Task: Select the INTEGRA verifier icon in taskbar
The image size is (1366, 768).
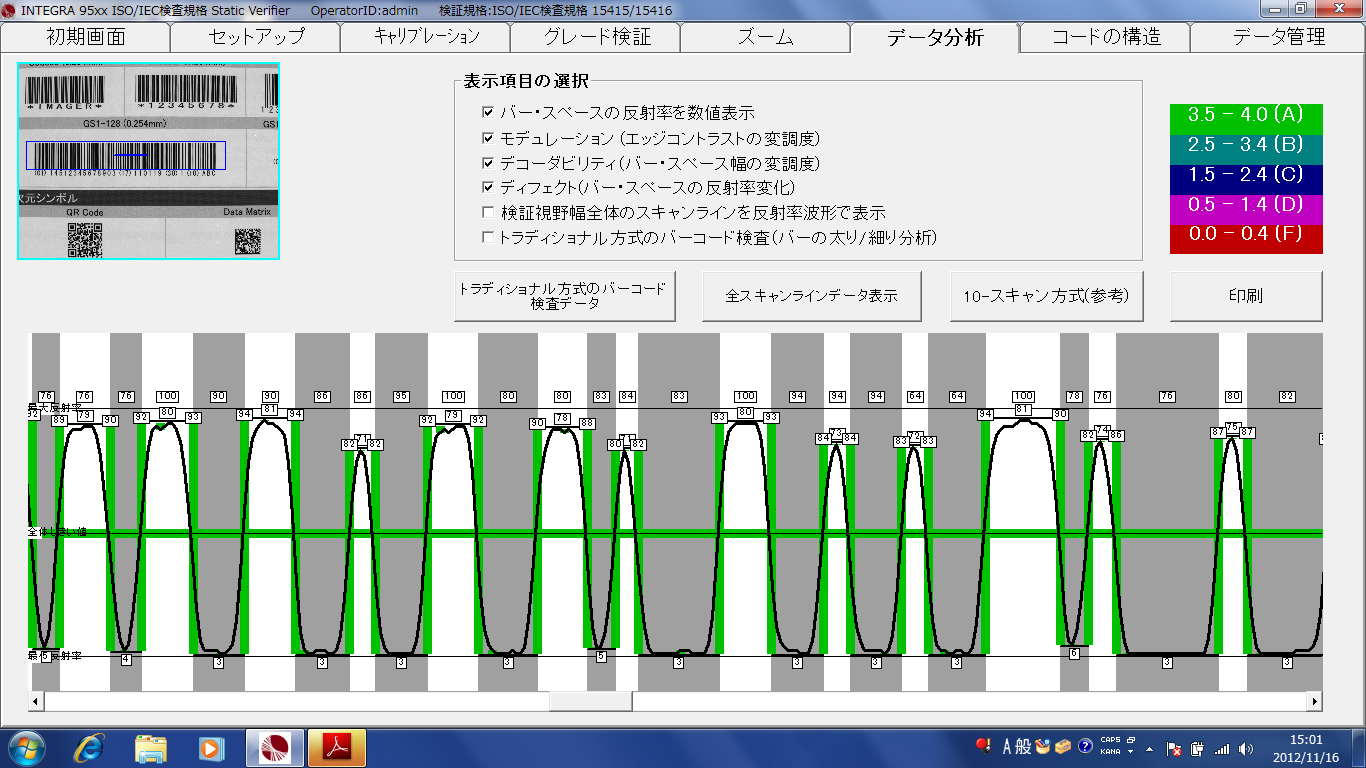Action: click(x=275, y=747)
